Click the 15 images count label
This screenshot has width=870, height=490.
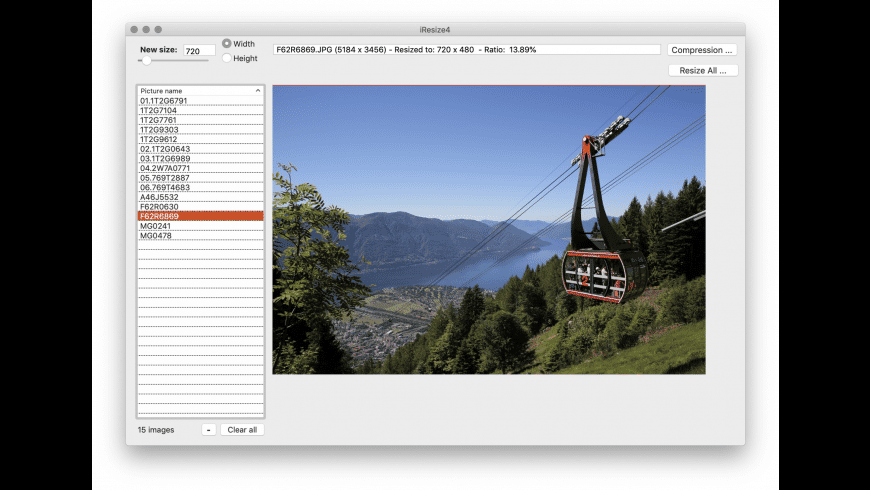coord(156,430)
